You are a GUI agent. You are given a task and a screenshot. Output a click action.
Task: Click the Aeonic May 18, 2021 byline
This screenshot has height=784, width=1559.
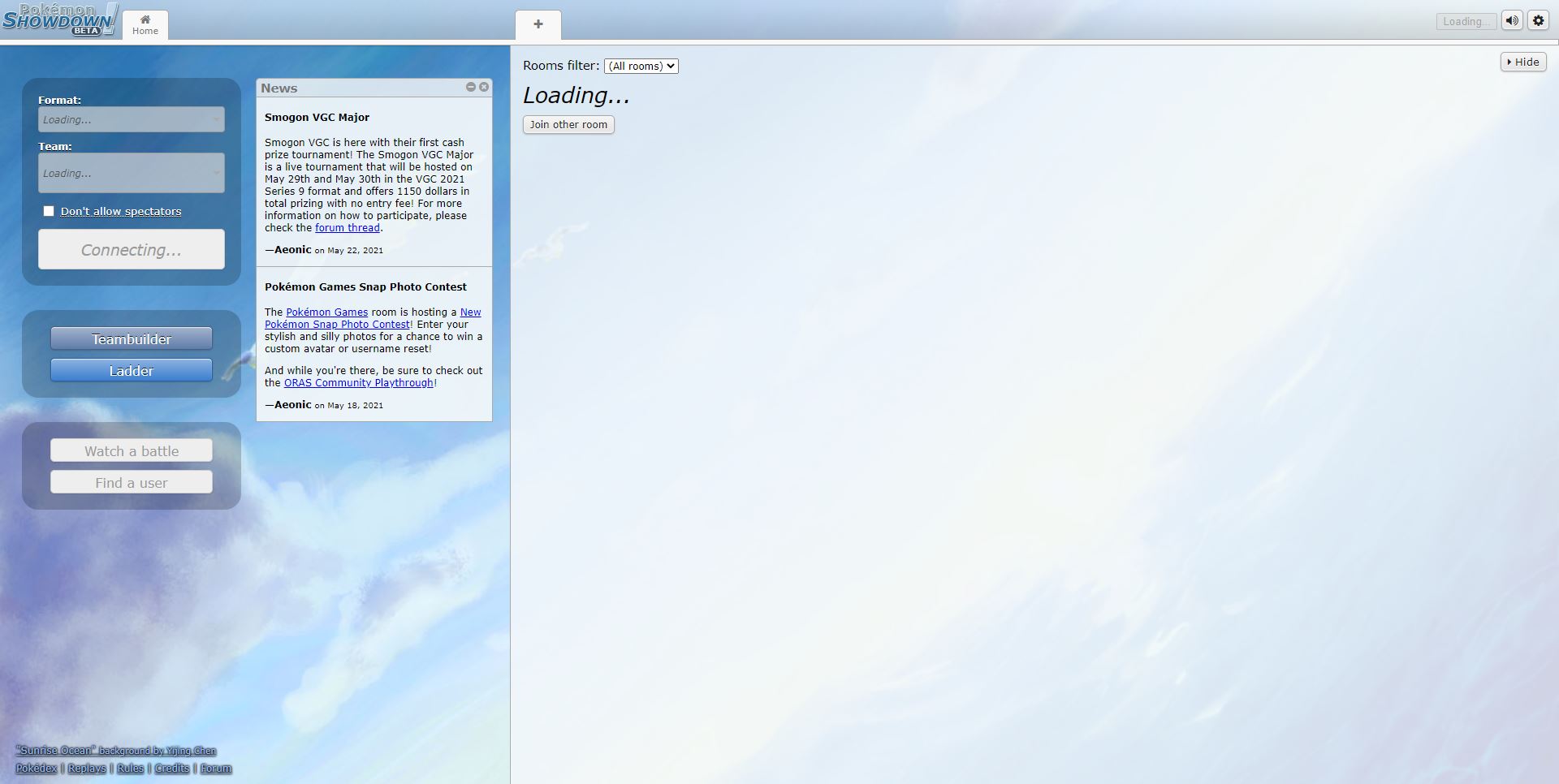[324, 405]
